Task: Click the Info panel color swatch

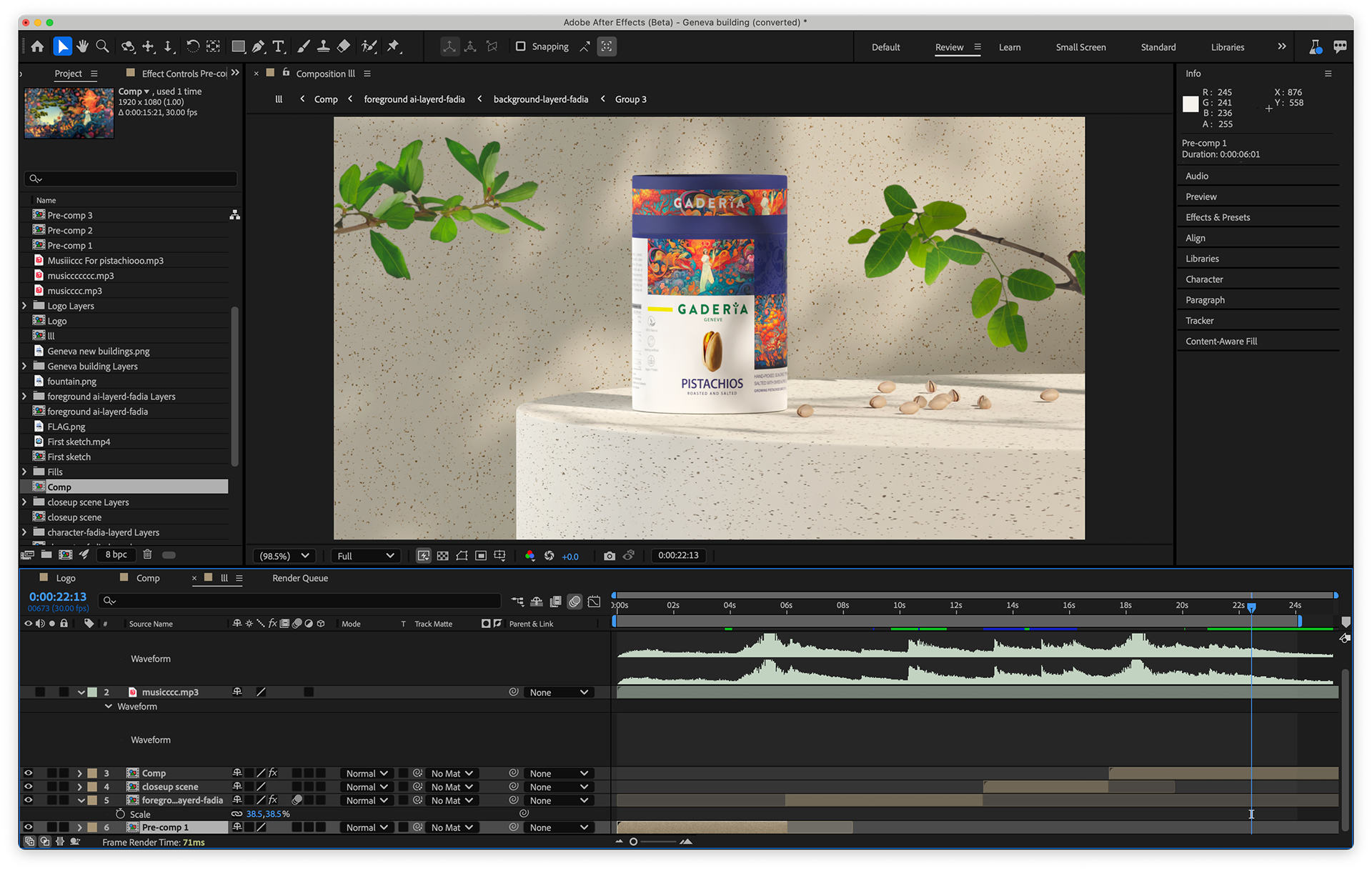Action: pyautogui.click(x=1190, y=104)
